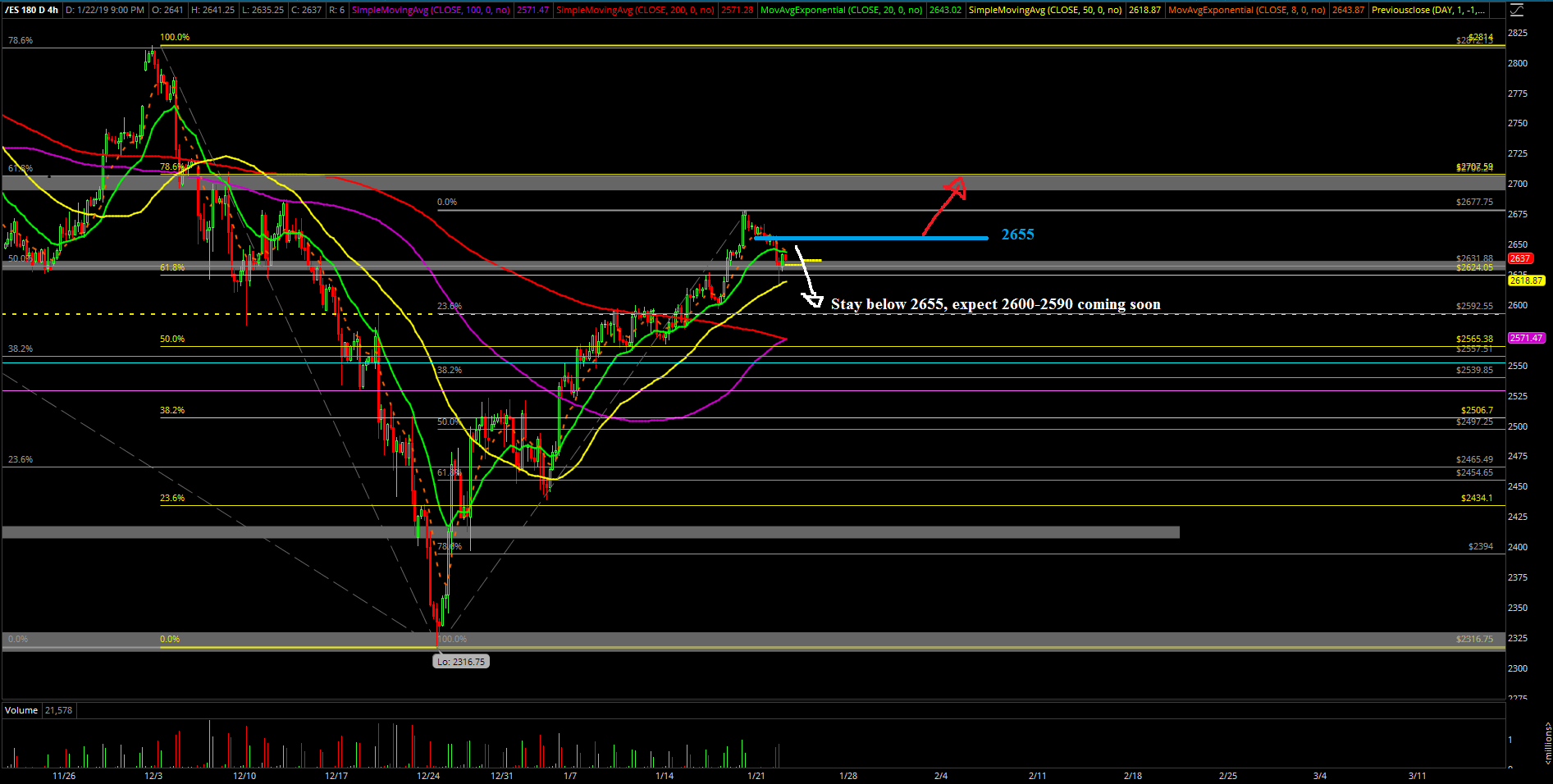Click the close value C: 2637
This screenshot has width=1553, height=784.
pyautogui.click(x=306, y=10)
